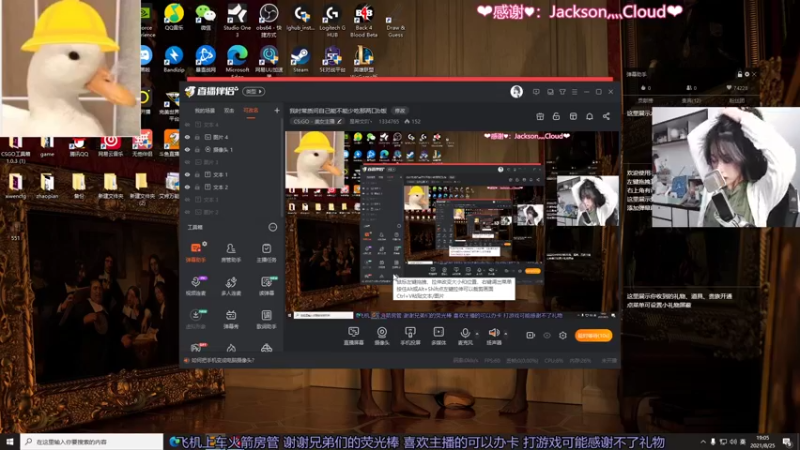
Task: Show the hidden 文本 3 layer
Action: 187,199
